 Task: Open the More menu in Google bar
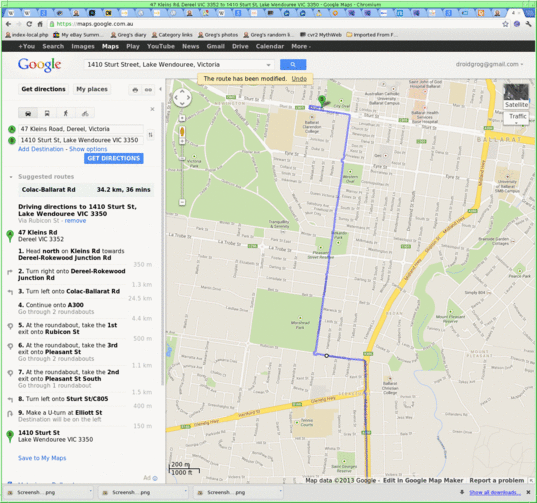pyautogui.click(x=301, y=46)
